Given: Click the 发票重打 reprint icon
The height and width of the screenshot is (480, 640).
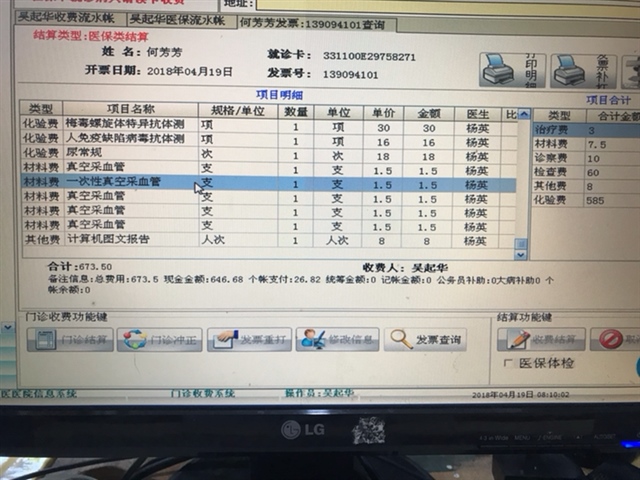Looking at the screenshot, I should pyautogui.click(x=221, y=339).
